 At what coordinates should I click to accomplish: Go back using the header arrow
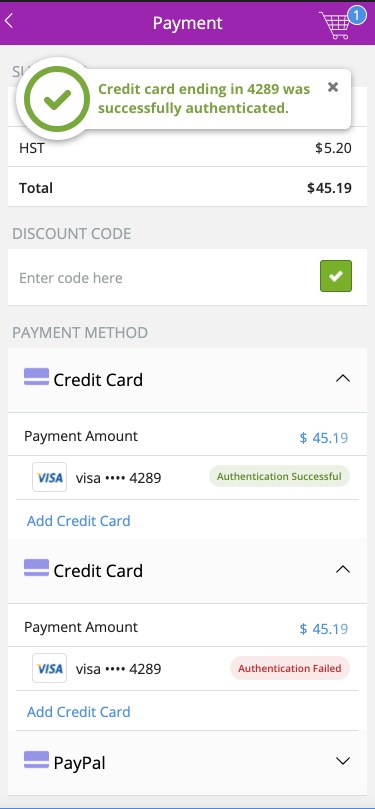pos(8,22)
